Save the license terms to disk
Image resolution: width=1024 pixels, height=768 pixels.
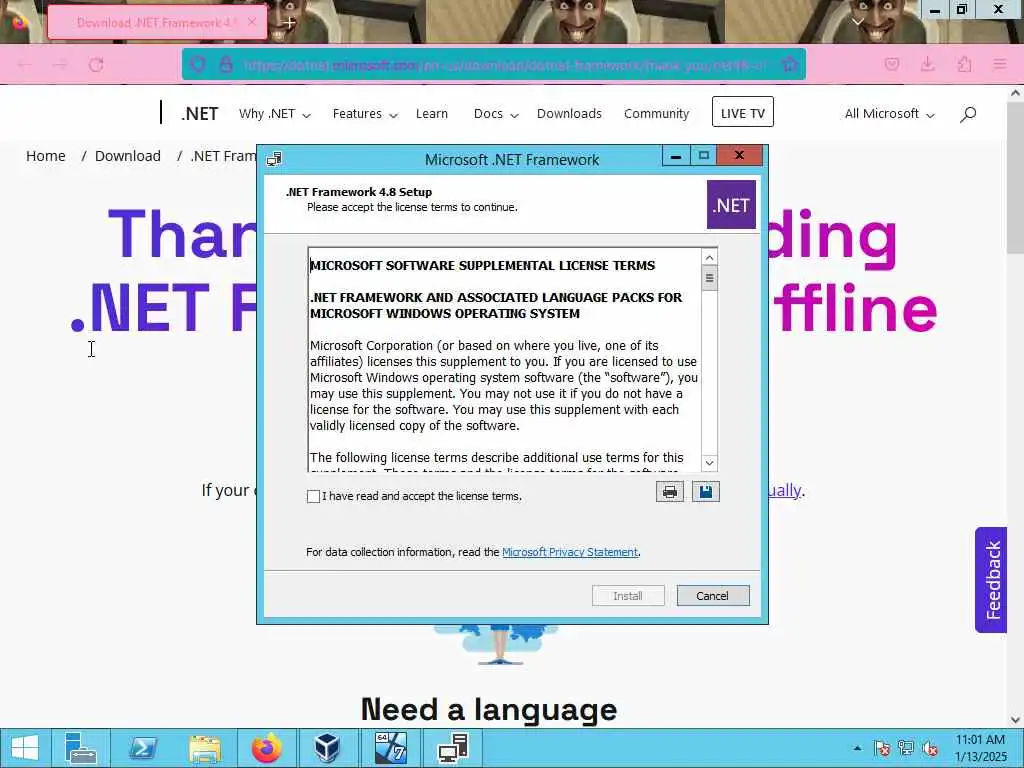pos(705,492)
